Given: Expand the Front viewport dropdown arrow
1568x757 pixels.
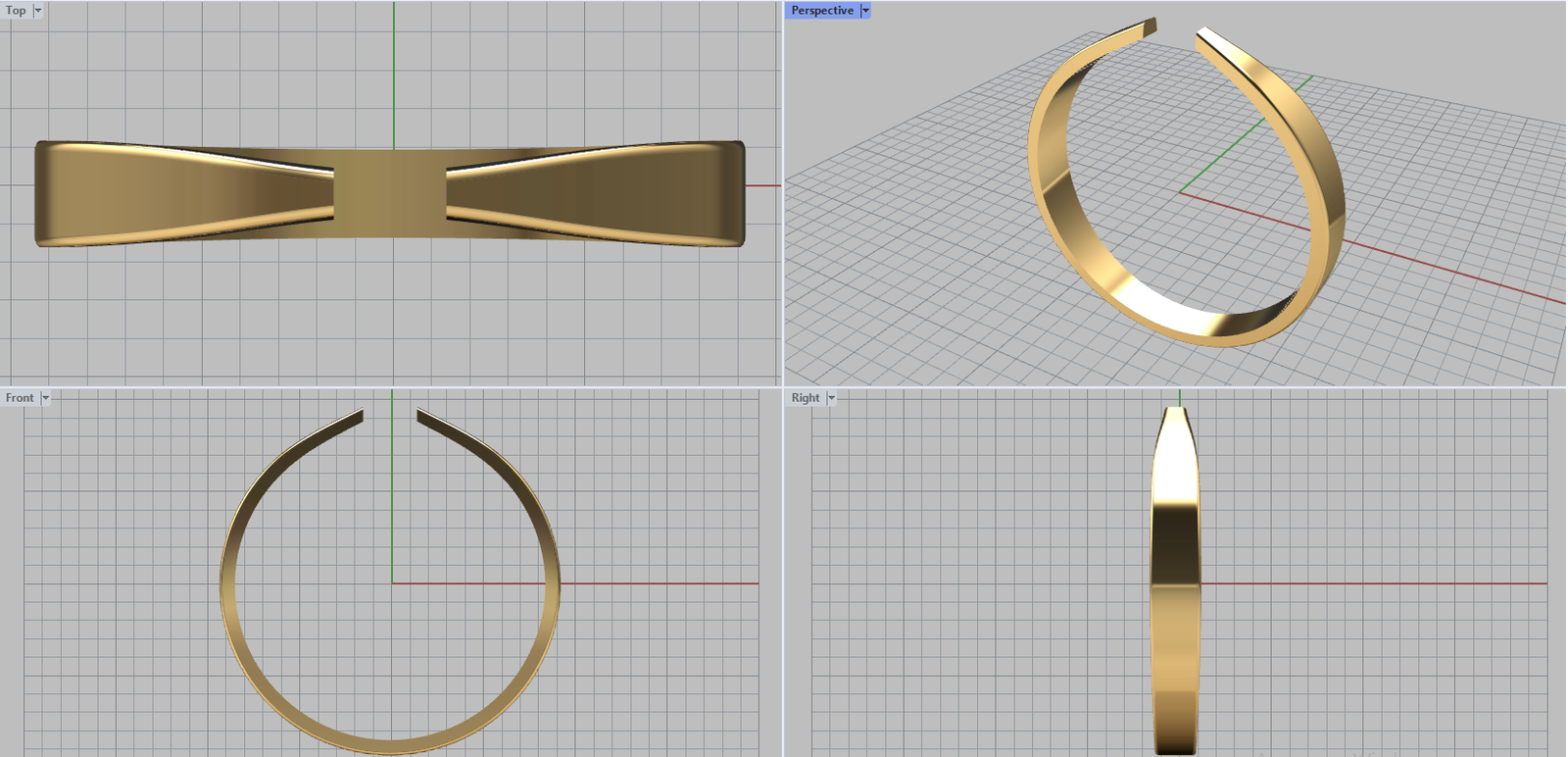Looking at the screenshot, I should coord(45,398).
